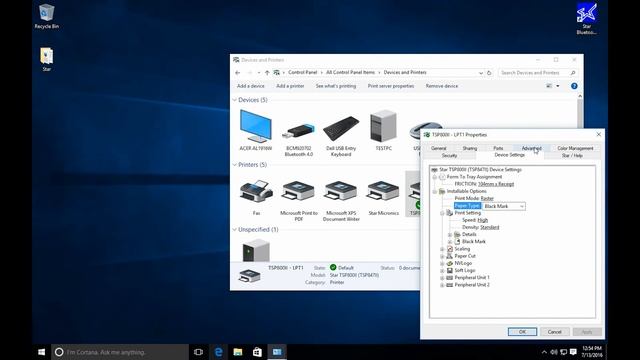Select the Star Bluetooth desktop shortcut

click(x=587, y=18)
